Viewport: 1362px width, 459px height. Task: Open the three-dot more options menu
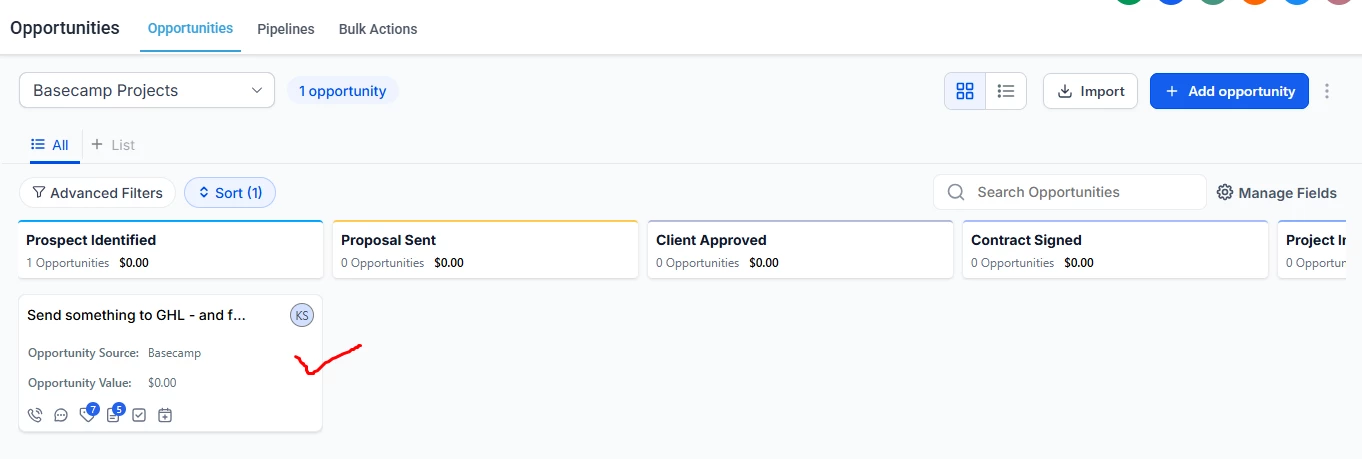(x=1327, y=91)
